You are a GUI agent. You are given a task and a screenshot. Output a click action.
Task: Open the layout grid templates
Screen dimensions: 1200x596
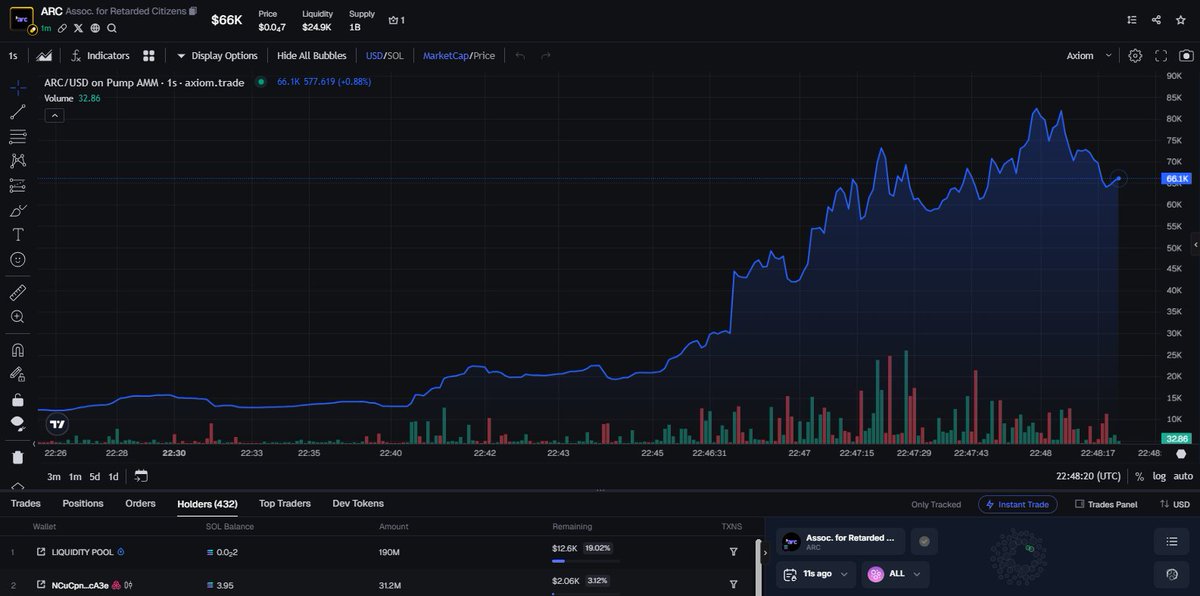click(x=149, y=56)
